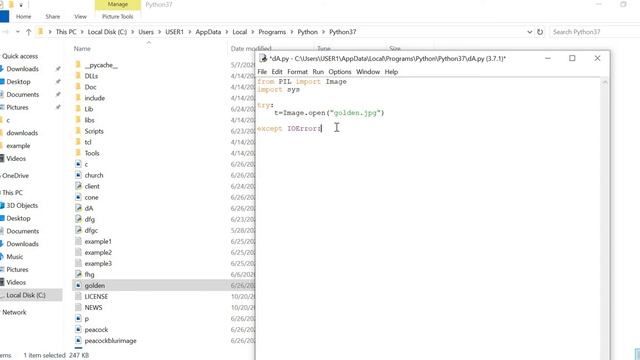
Task: Select the golden image file icon
Action: click(x=78, y=285)
